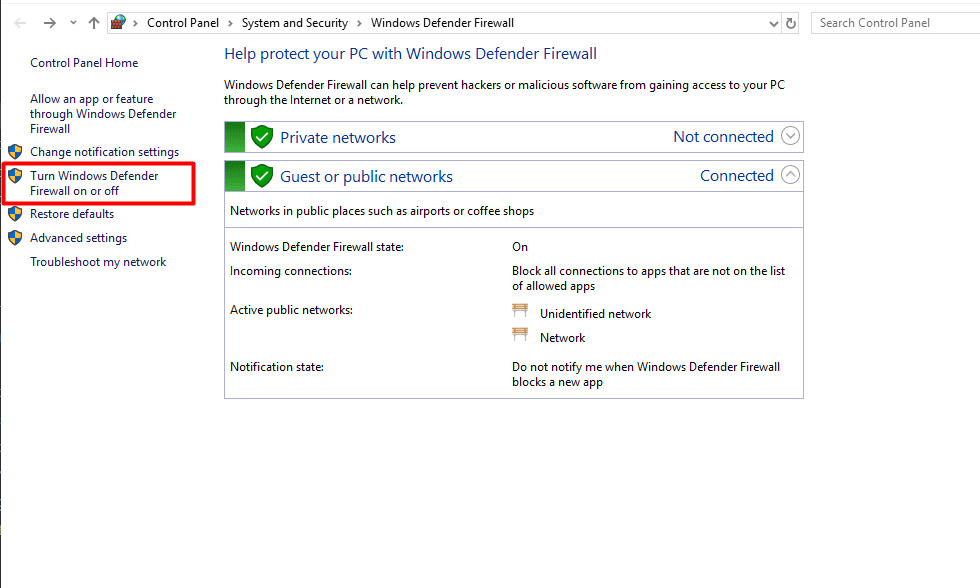Click shield icon beside Change notification settings

[x=15, y=152]
